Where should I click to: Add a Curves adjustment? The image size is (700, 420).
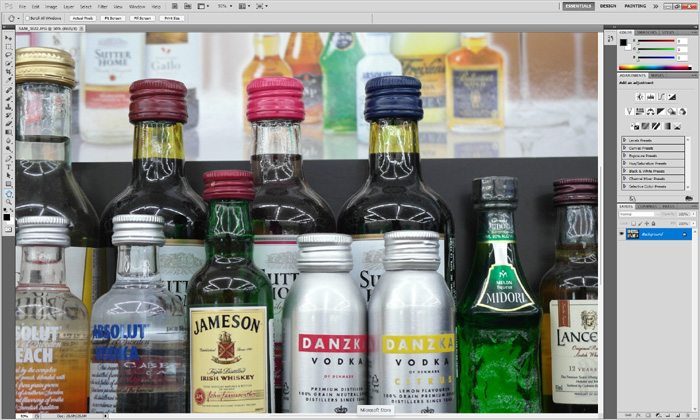pyautogui.click(x=661, y=97)
